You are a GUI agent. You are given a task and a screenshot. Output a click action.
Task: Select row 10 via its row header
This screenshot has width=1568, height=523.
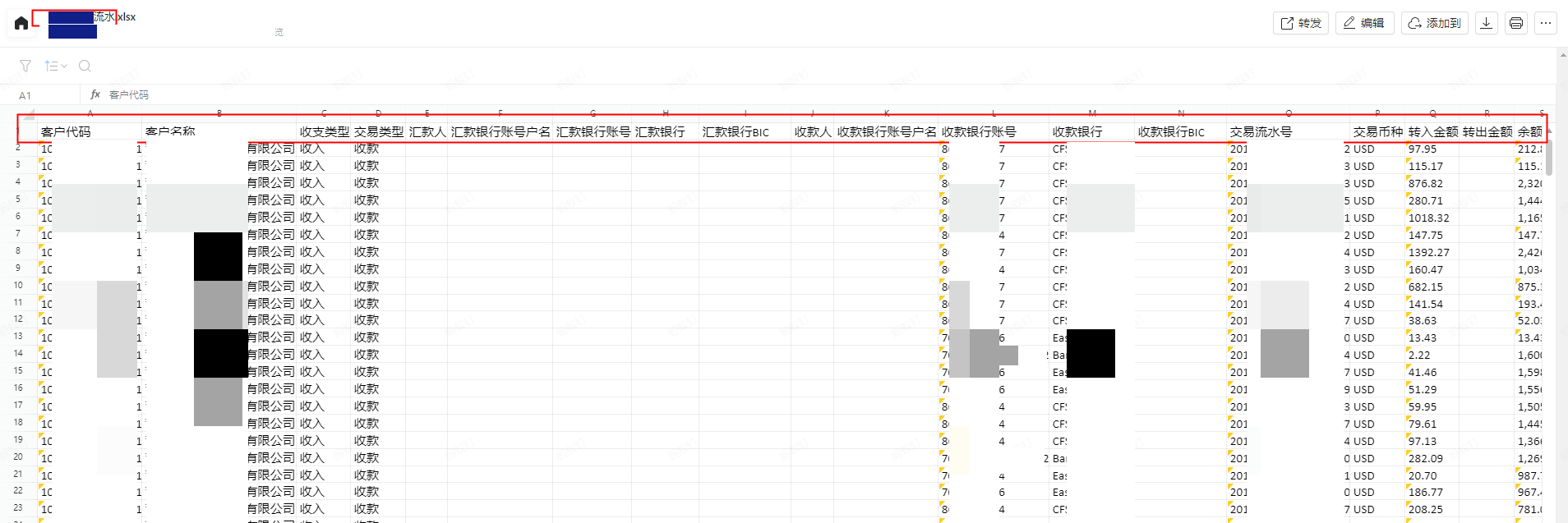[18, 286]
